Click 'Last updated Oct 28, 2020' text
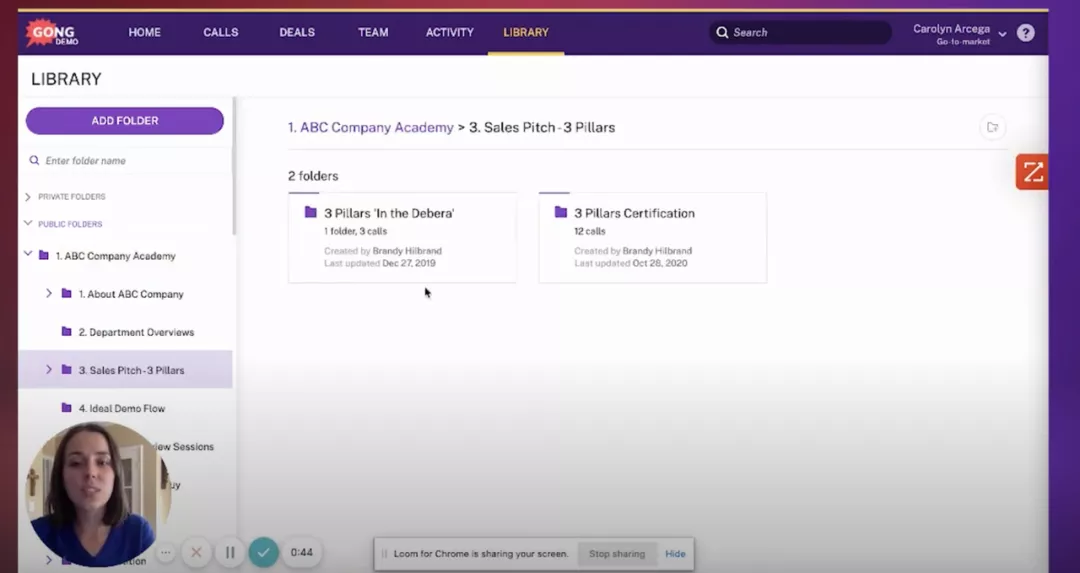Image resolution: width=1080 pixels, height=573 pixels. (x=630, y=263)
